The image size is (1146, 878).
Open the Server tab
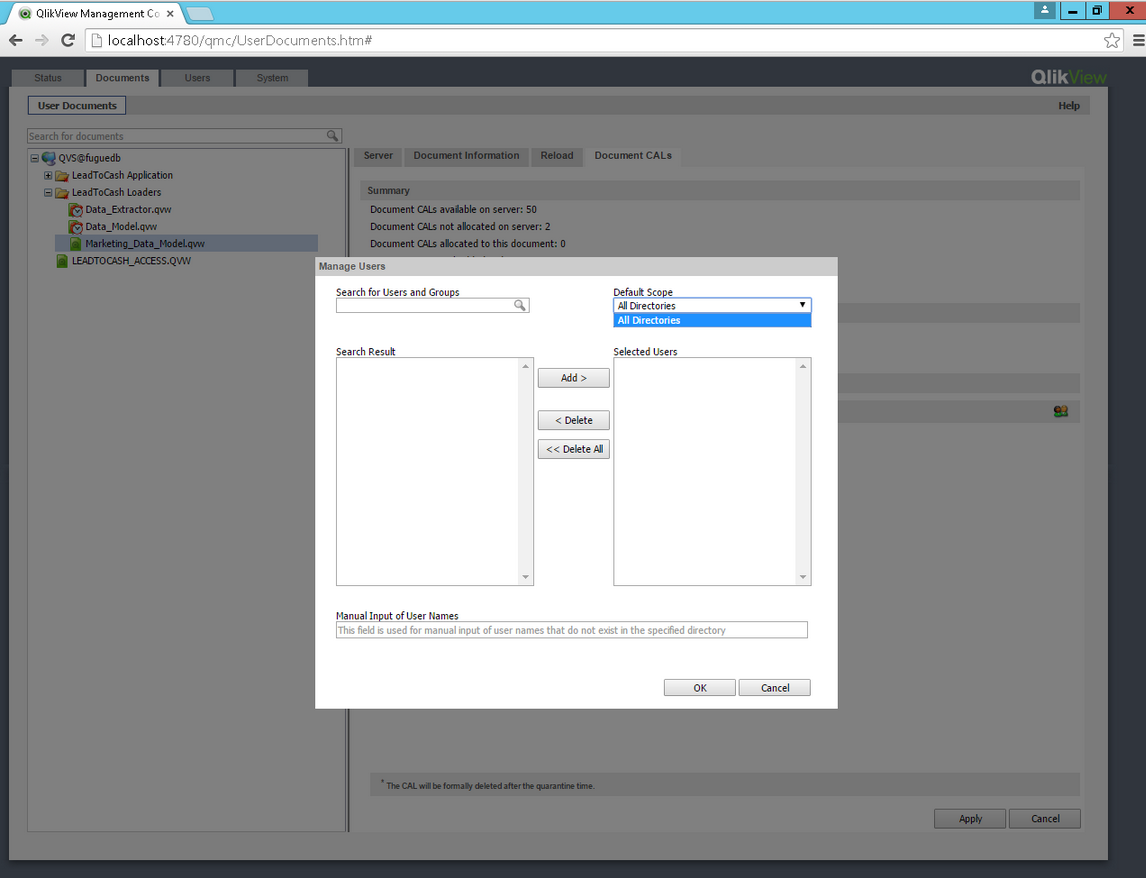(x=378, y=156)
